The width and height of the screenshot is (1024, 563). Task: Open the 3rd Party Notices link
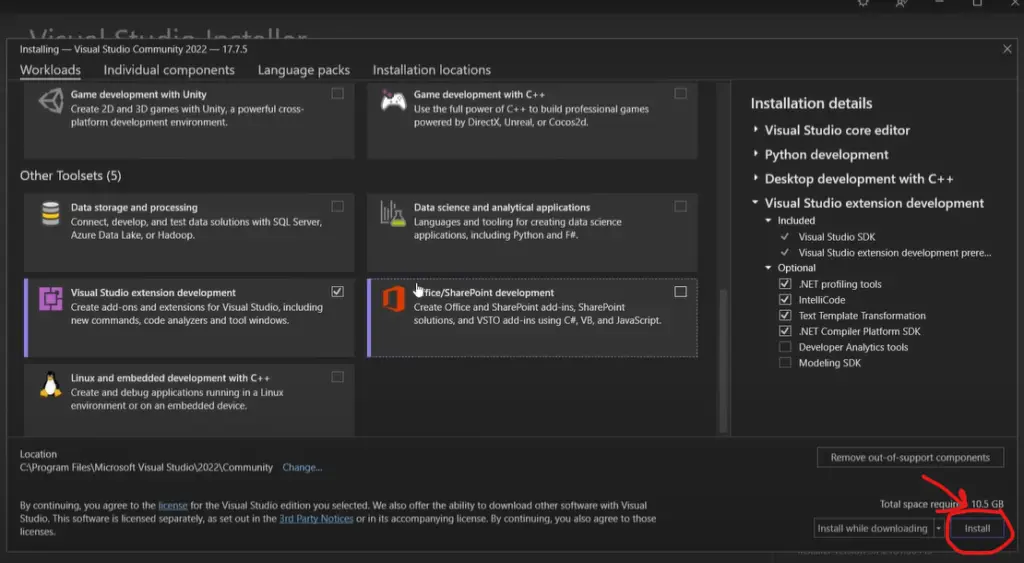316,519
